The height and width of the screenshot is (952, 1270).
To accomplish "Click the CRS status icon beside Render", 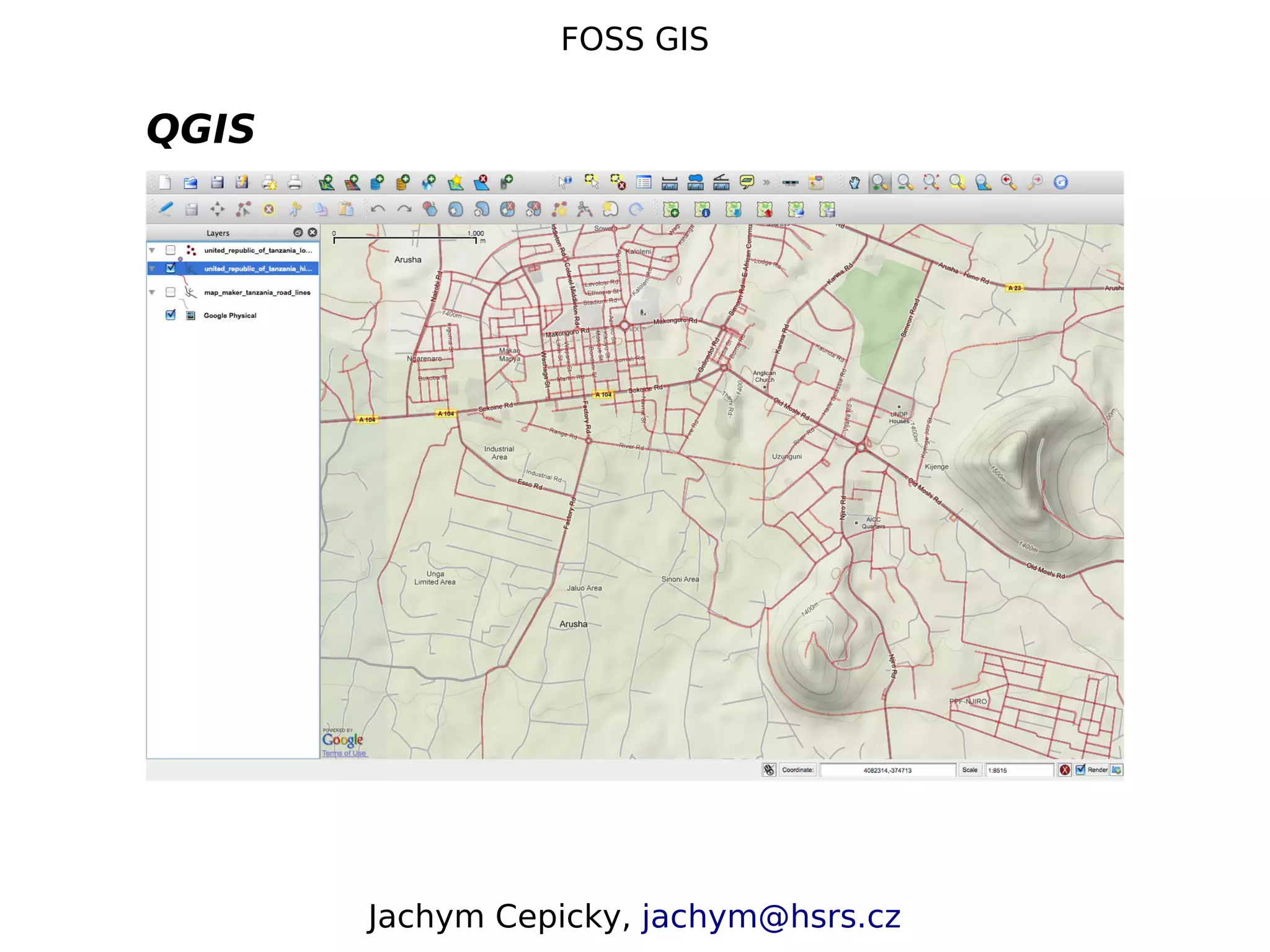I will click(x=1117, y=770).
